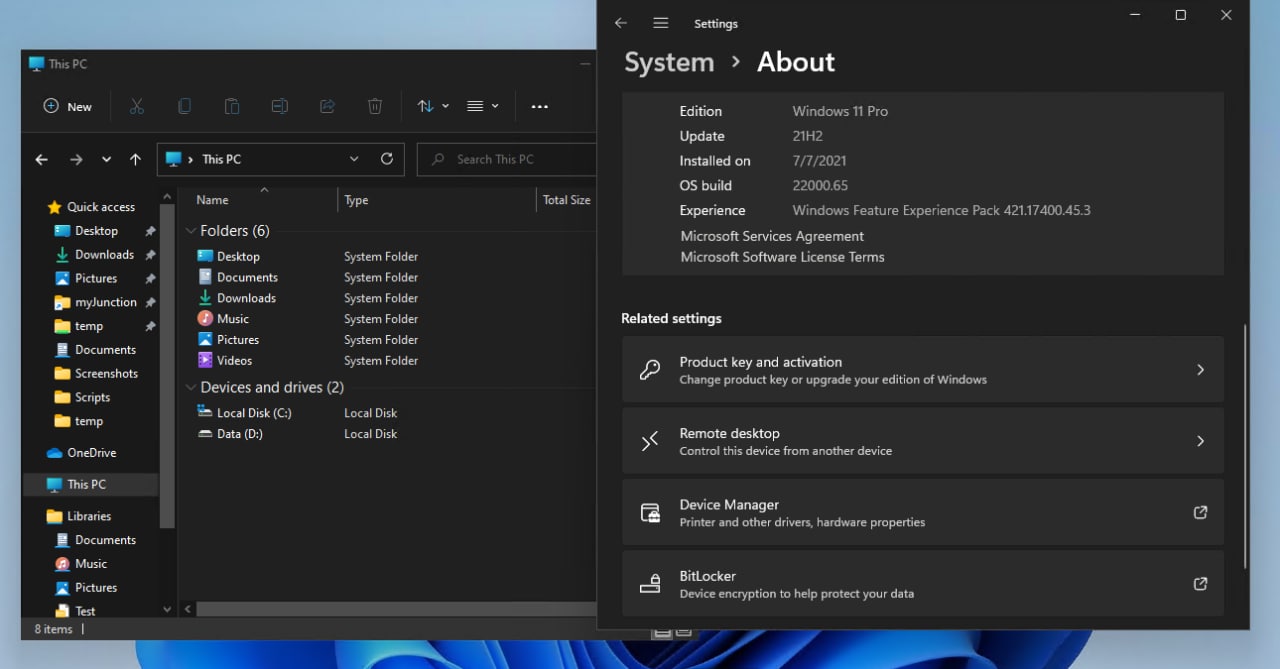Open BitLocker device encryption settings

click(922, 583)
